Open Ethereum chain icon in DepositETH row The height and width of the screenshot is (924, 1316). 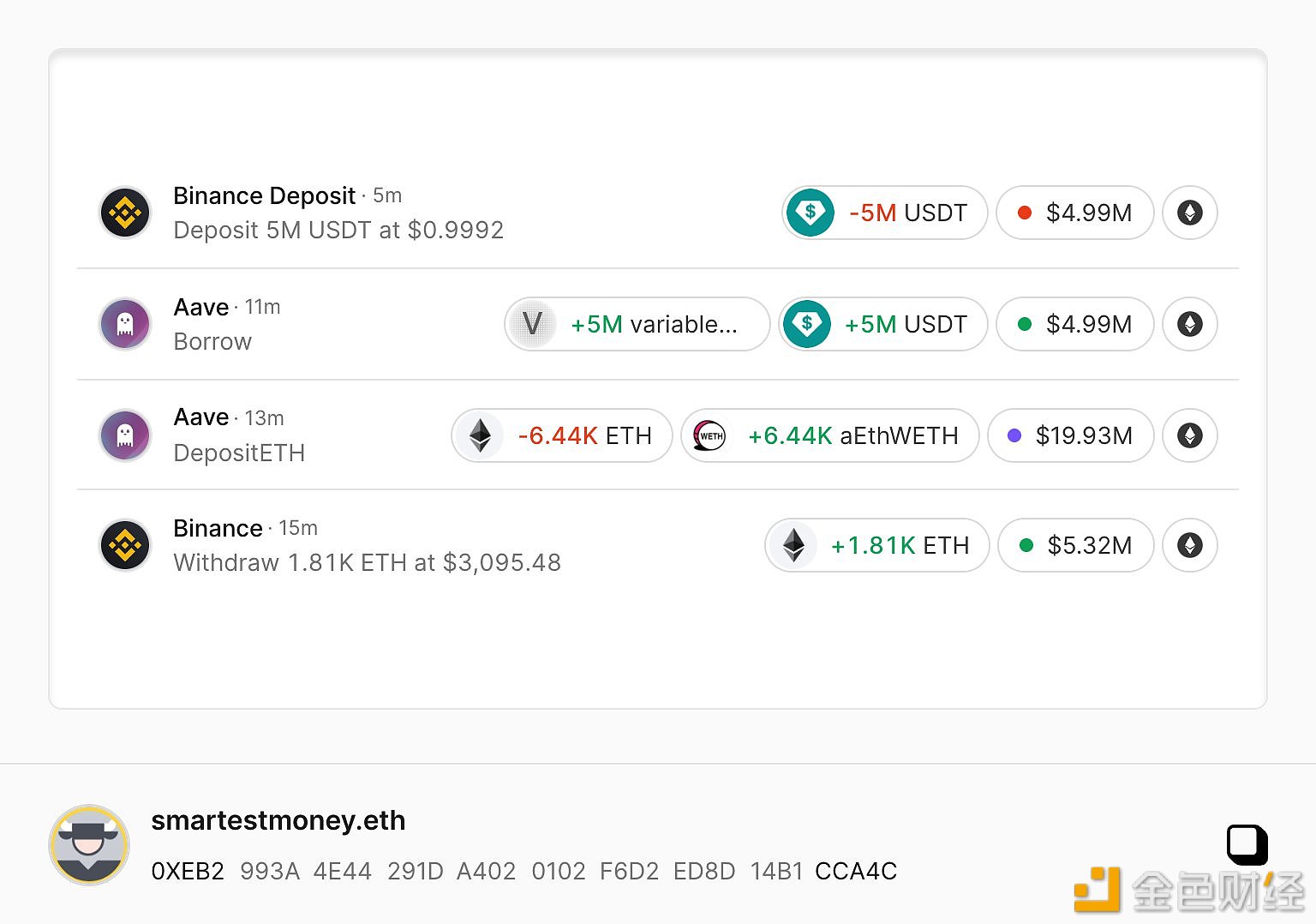1190,435
